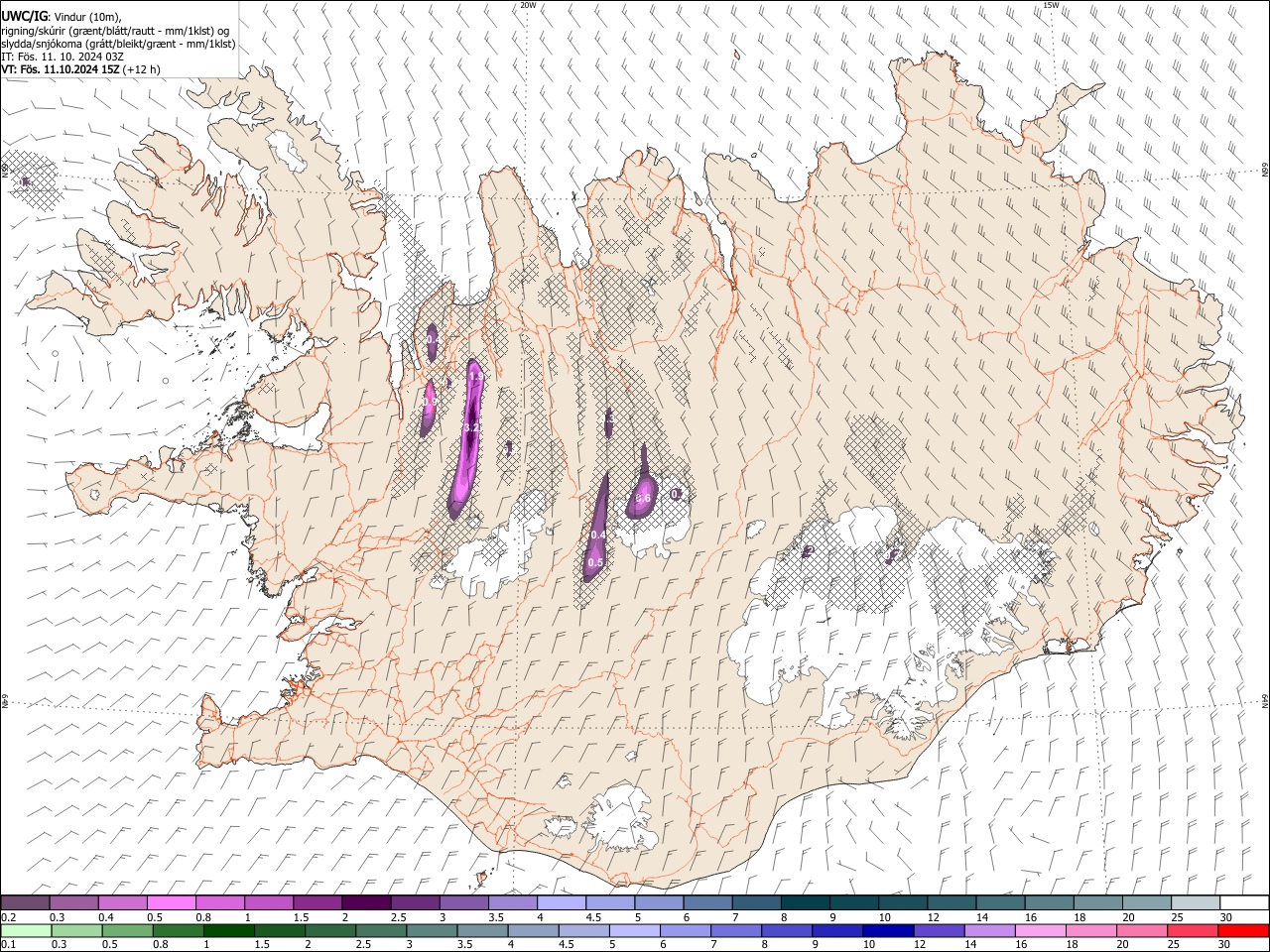Click the 0.9 snowfall value on the map
1270x952 pixels.
coord(430,402)
